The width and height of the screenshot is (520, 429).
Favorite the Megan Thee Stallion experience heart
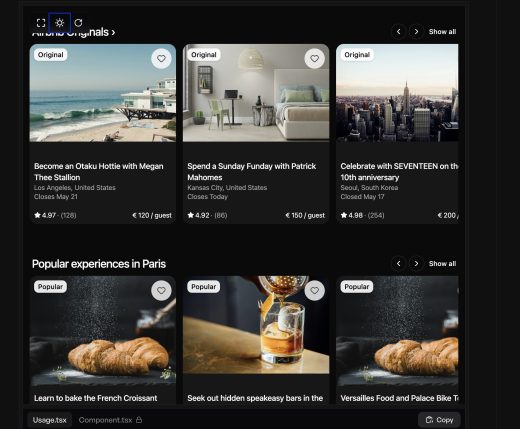161,59
